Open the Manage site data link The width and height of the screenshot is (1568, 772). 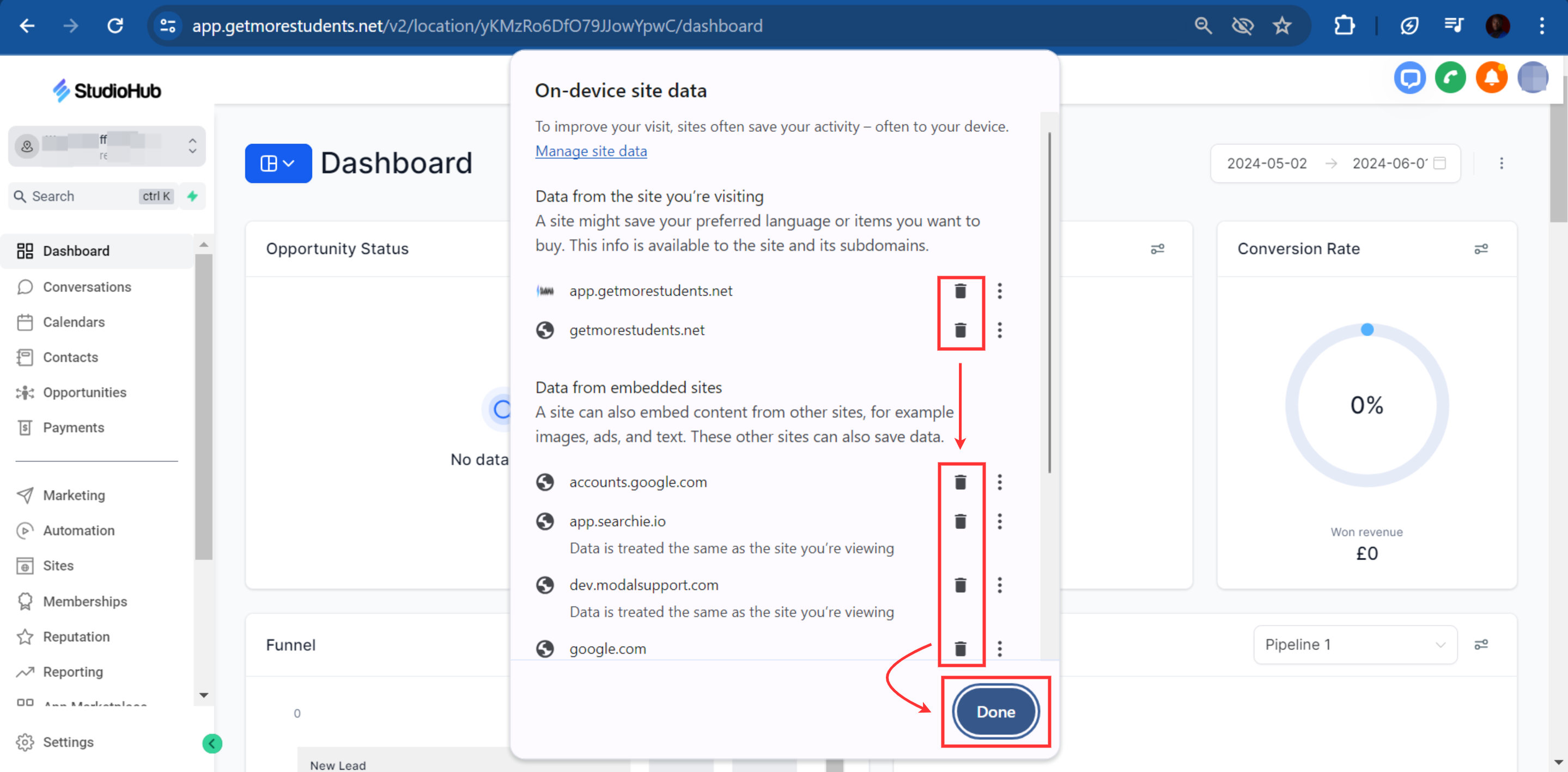[591, 151]
